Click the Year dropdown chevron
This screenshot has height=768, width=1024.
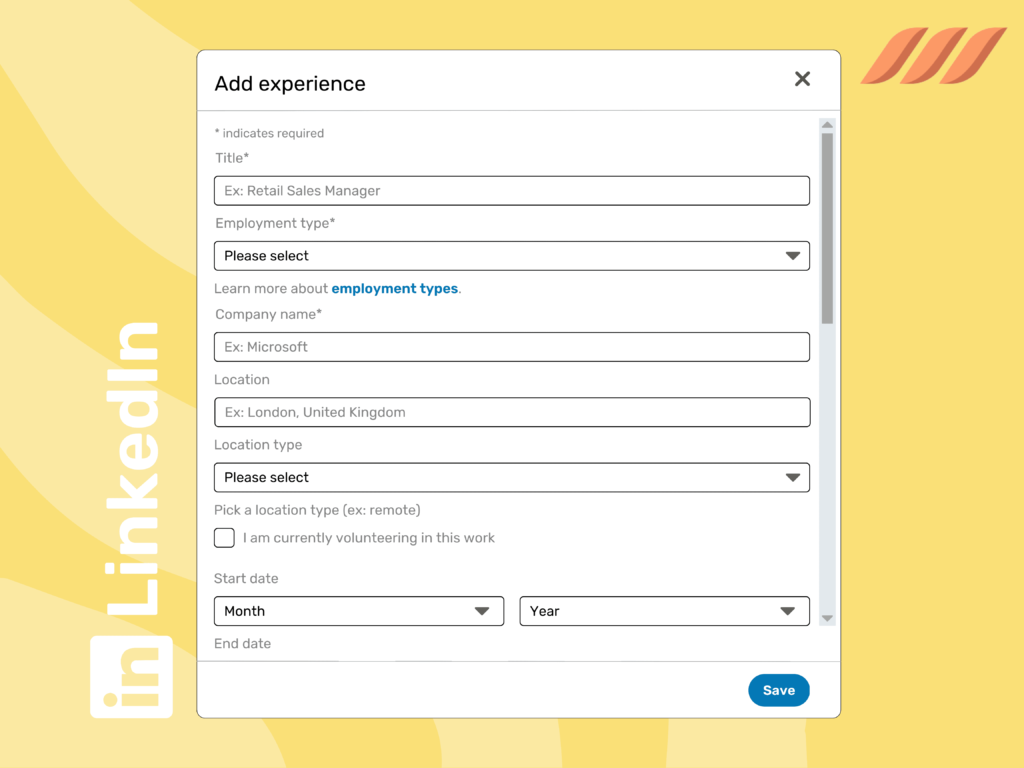(788, 611)
